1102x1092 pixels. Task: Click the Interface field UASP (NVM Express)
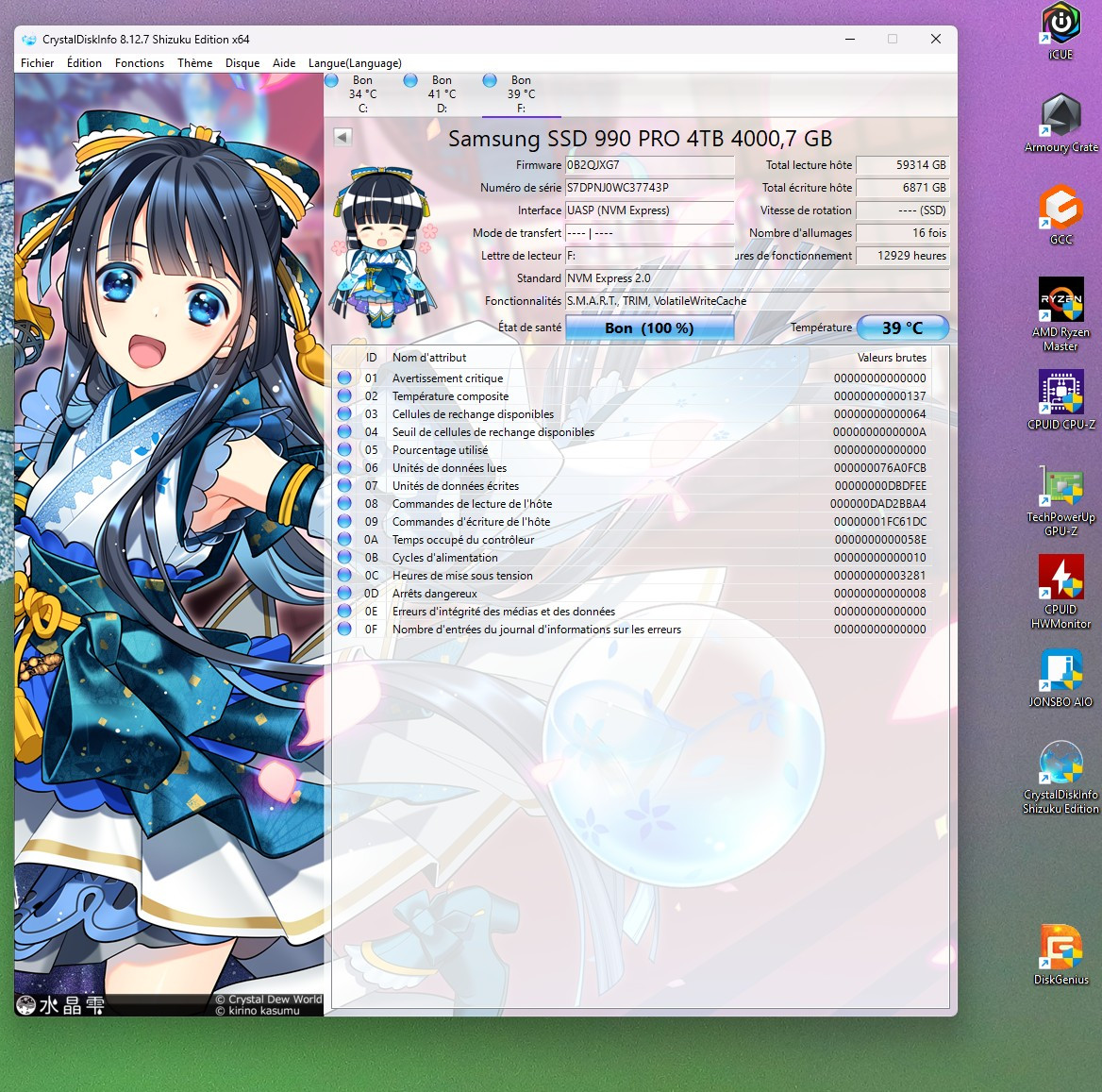[x=649, y=210]
